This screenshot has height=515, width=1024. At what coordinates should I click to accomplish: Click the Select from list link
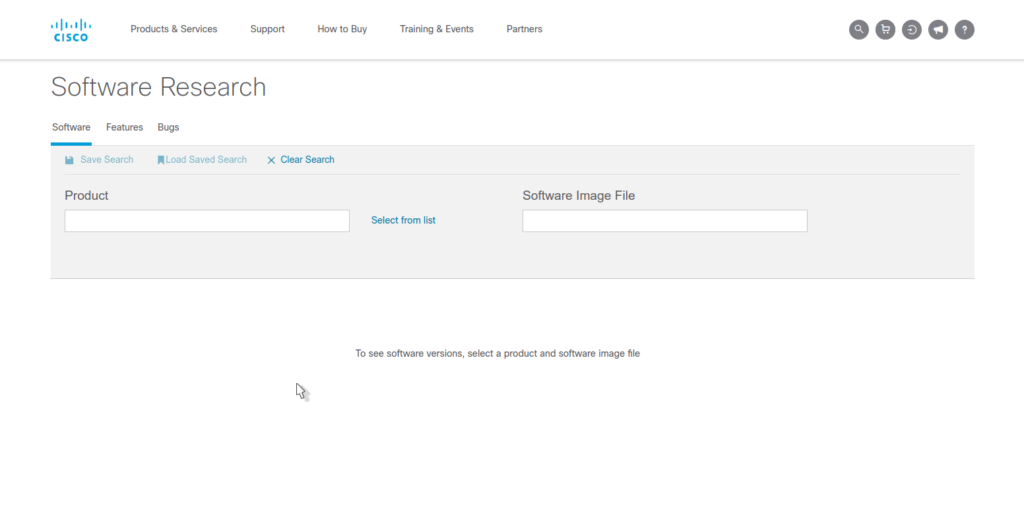(403, 220)
